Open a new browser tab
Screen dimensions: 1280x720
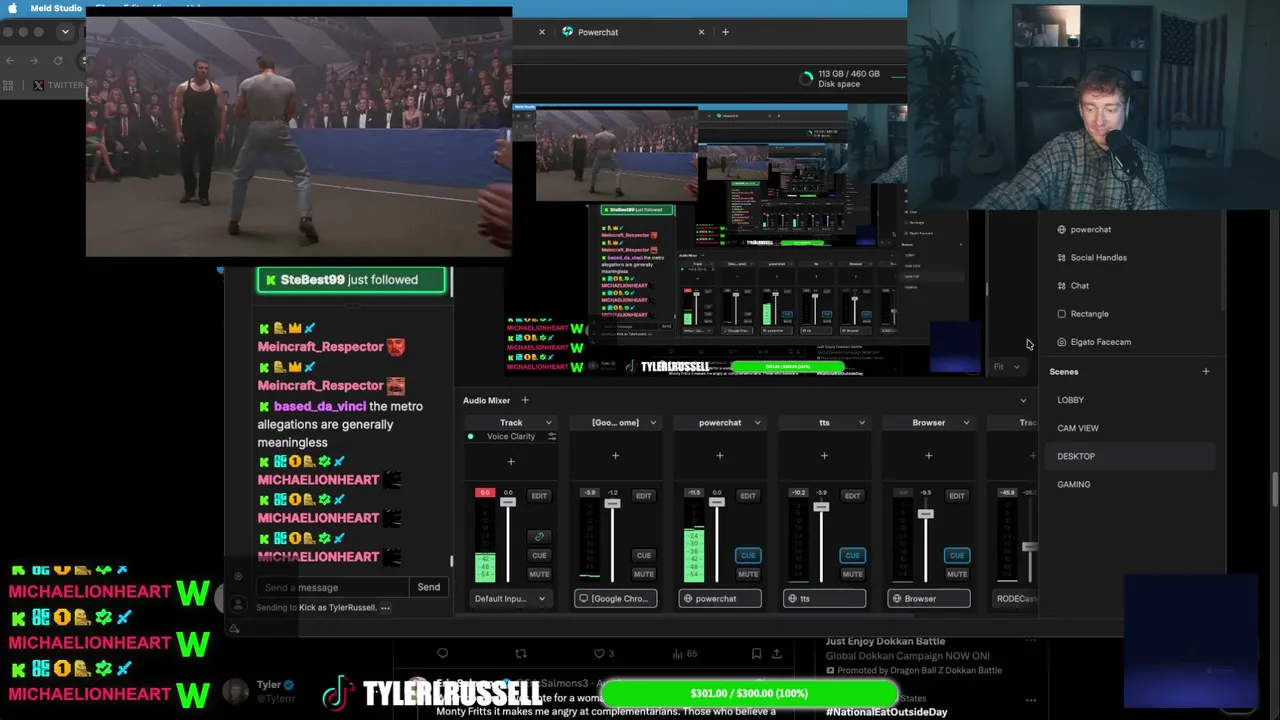tap(725, 32)
